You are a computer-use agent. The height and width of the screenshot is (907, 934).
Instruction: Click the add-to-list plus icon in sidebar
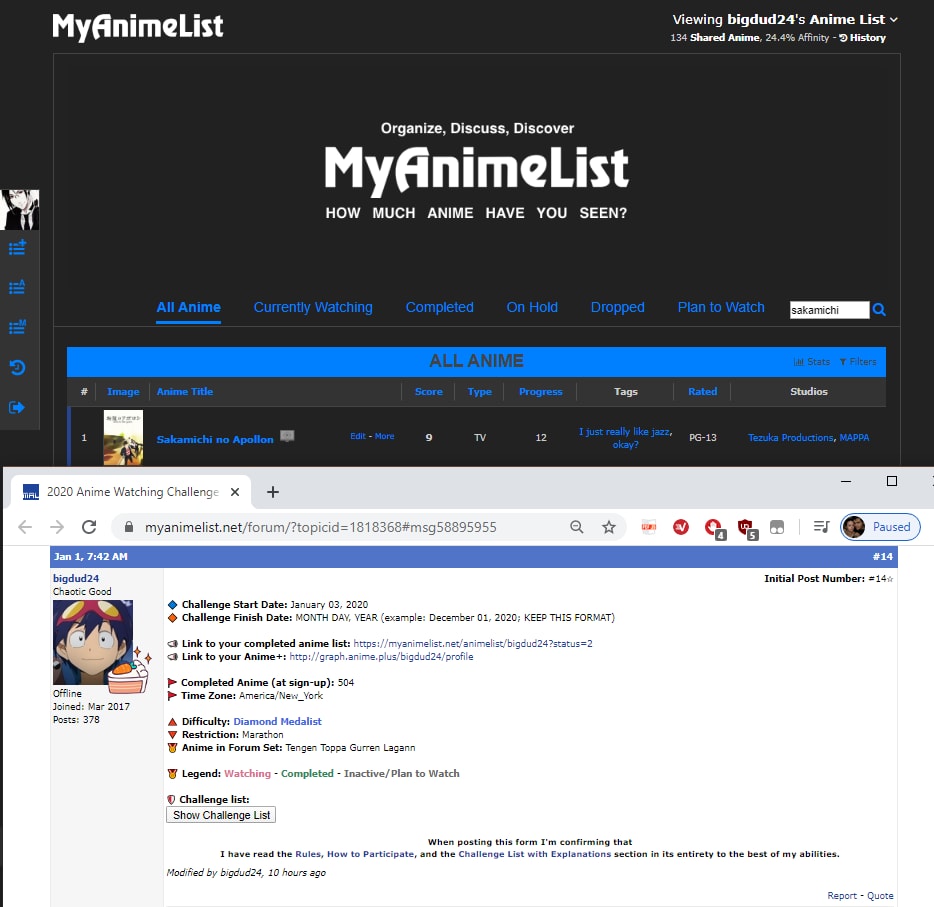click(17, 248)
